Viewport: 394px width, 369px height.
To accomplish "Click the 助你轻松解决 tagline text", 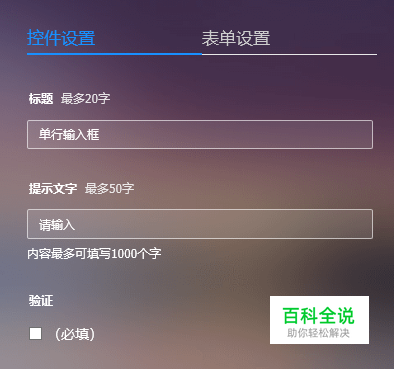I will [x=318, y=333].
